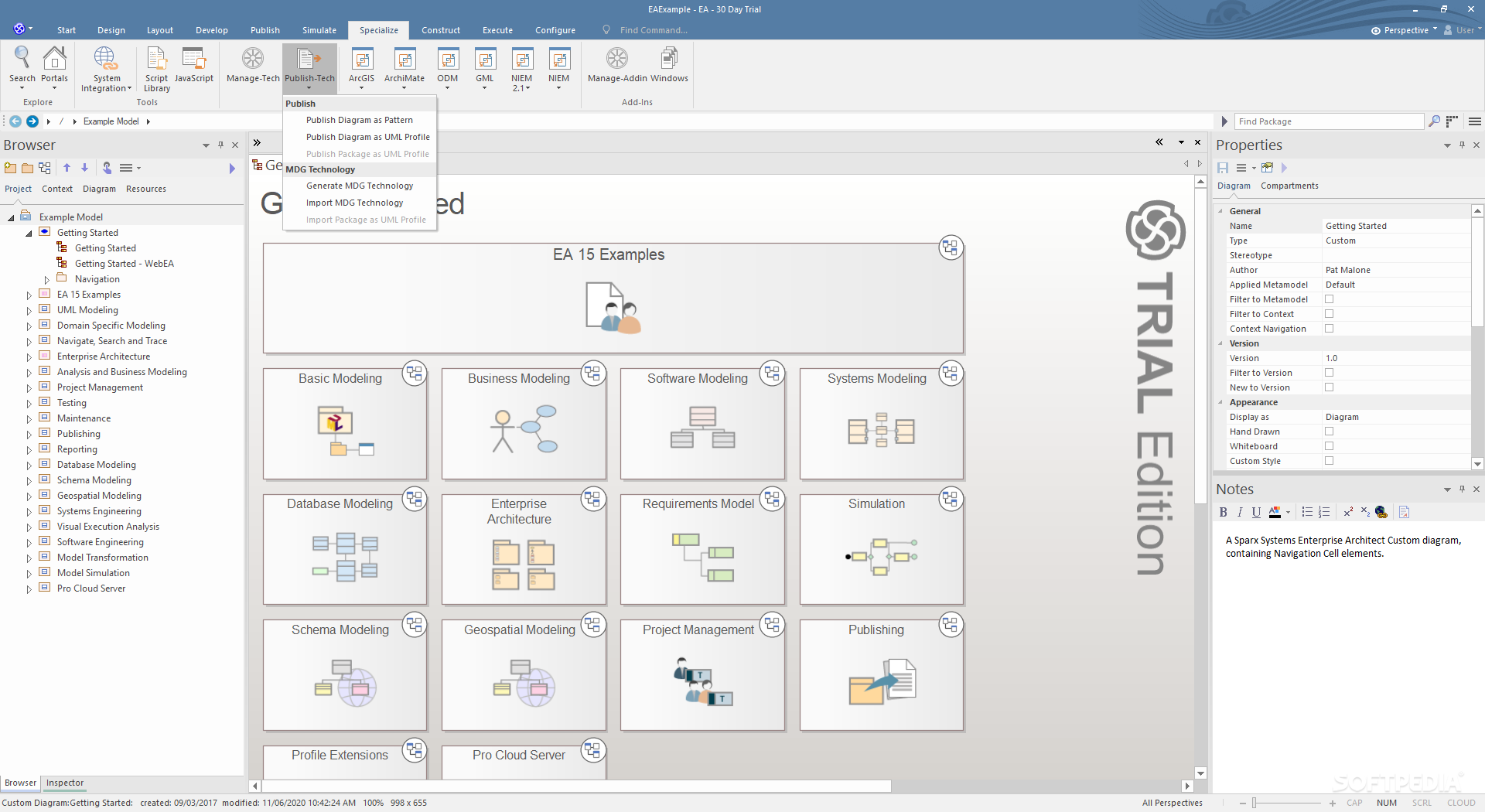Open Basic Modeling navigation cell

click(345, 423)
